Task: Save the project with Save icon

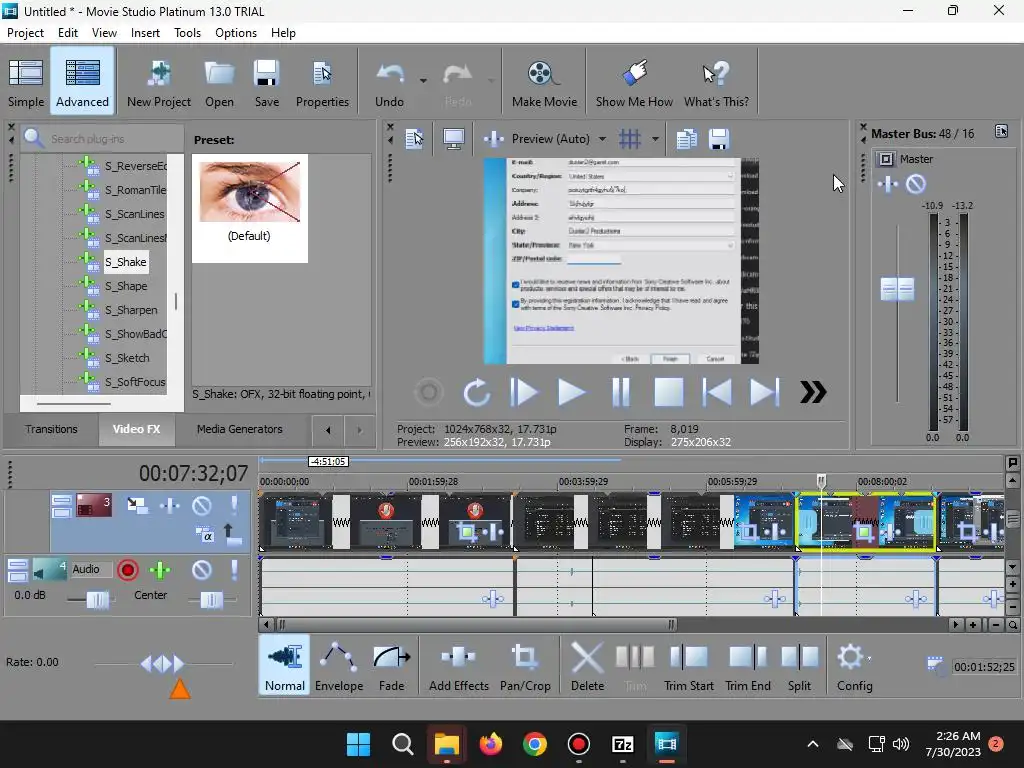Action: point(266,82)
